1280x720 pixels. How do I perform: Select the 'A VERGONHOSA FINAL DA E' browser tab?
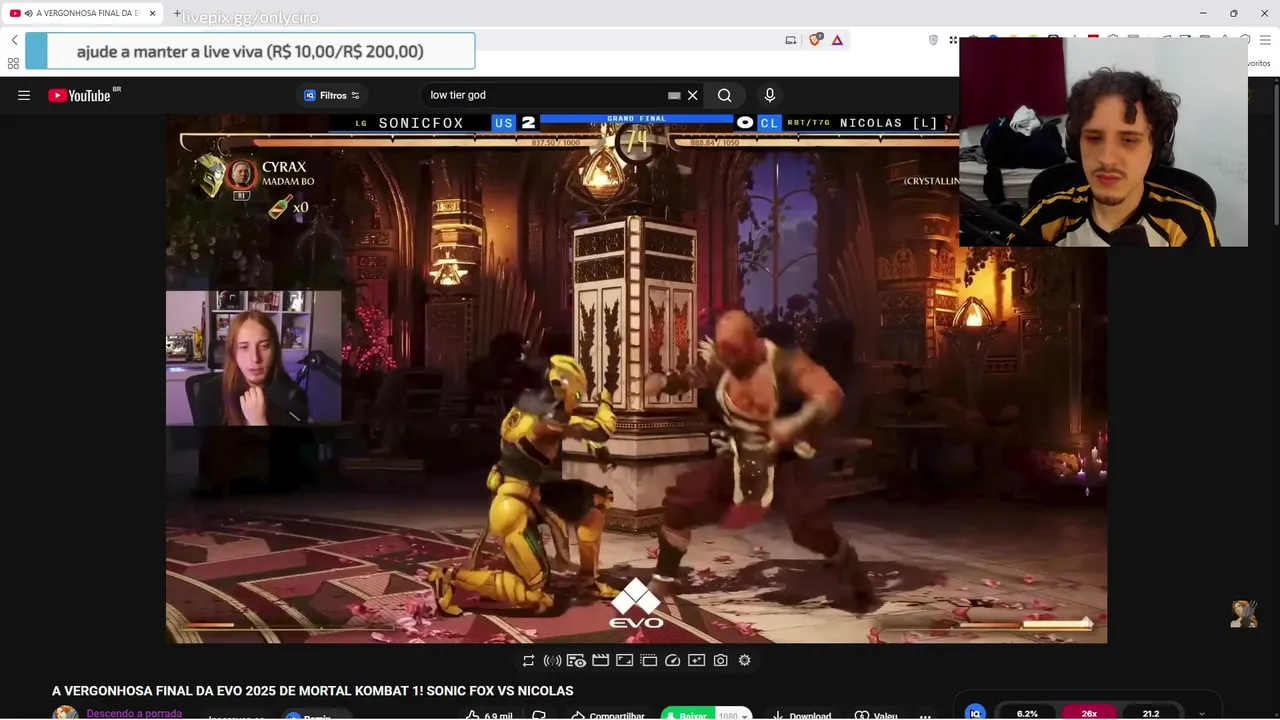(82, 13)
